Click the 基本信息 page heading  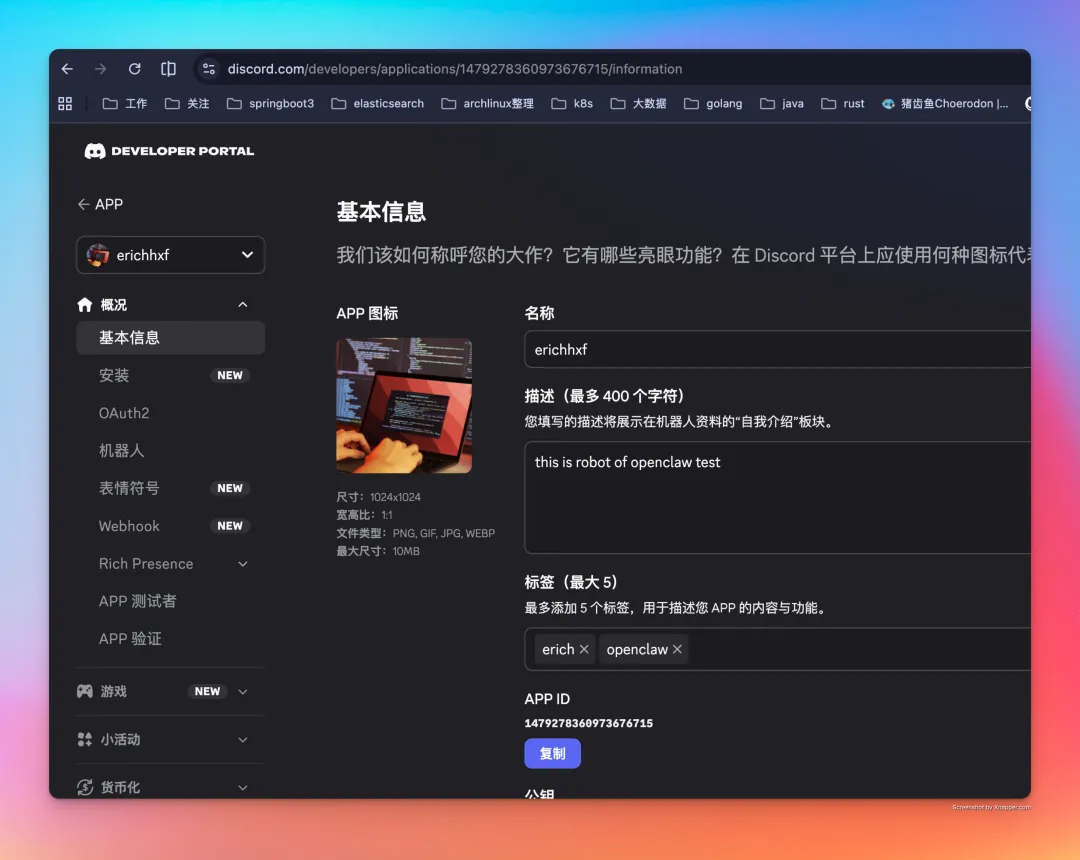pos(381,211)
